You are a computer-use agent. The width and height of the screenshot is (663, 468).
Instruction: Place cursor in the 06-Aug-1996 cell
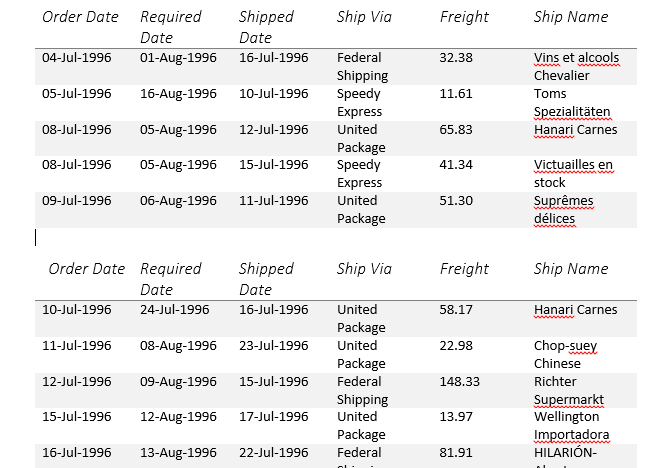178,201
